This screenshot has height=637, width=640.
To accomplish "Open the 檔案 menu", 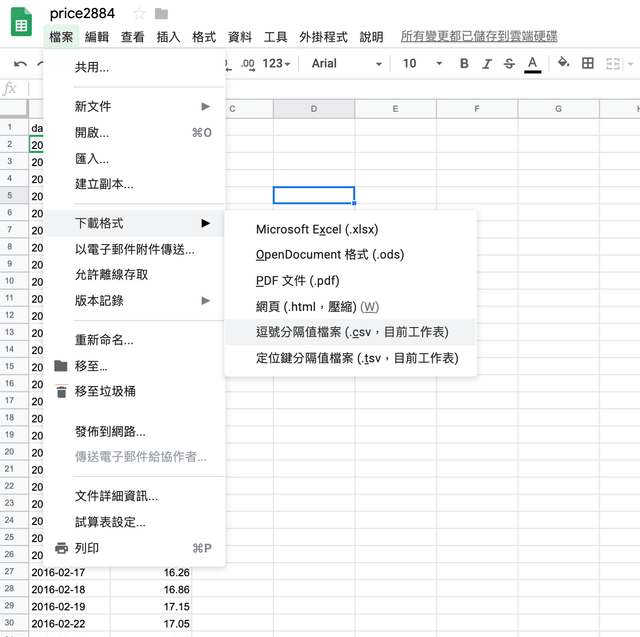I will point(61,37).
